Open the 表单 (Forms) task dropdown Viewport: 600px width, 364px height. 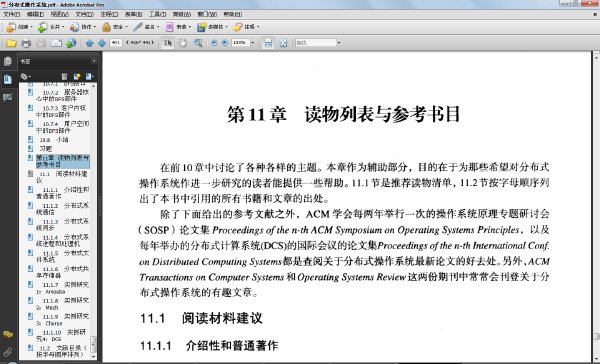click(178, 27)
